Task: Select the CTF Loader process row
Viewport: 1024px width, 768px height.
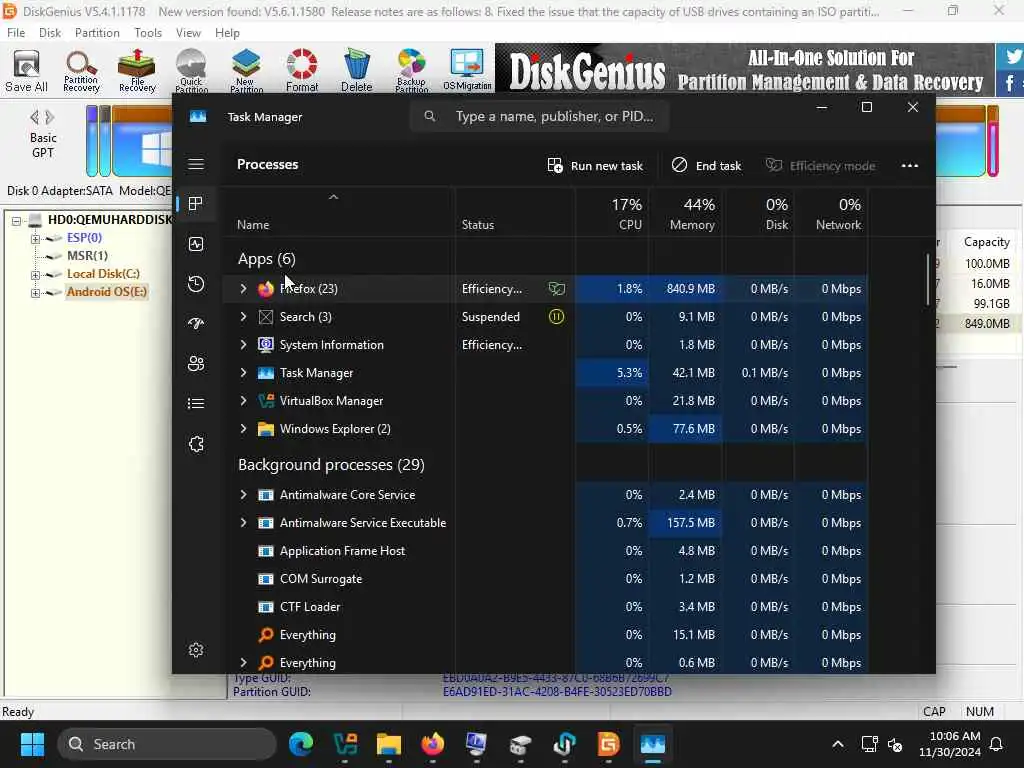Action: [545, 607]
